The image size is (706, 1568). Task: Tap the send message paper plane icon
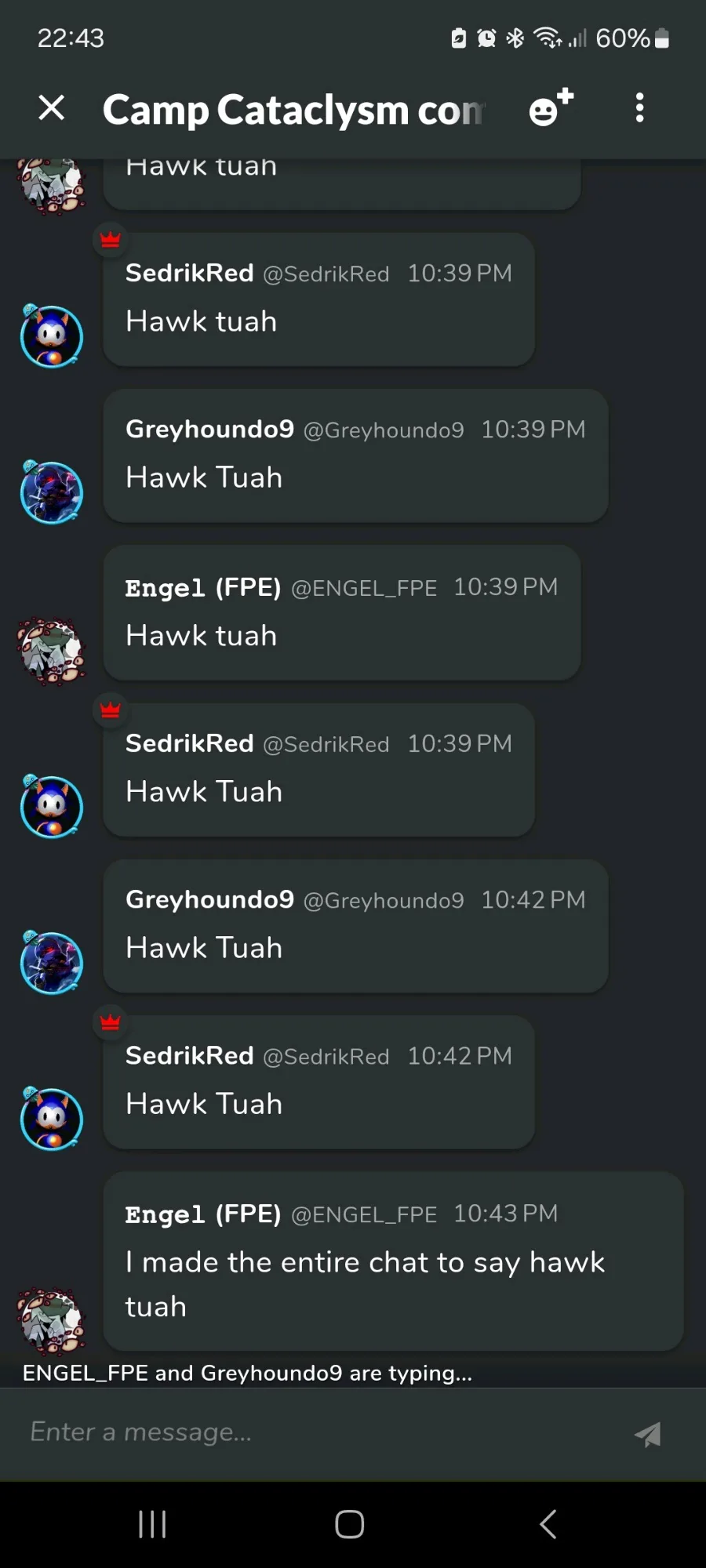648,1434
